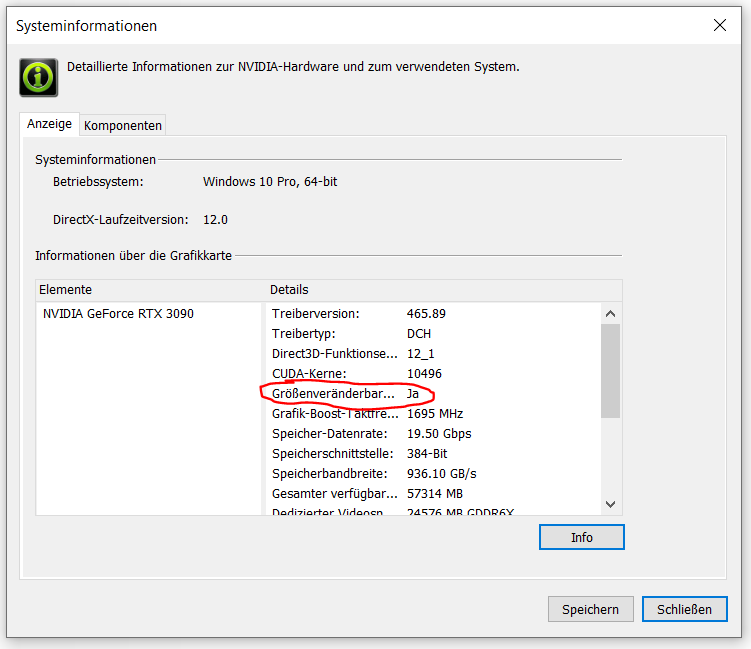
Task: Click the DirectX-Laufzeitversion value 12.0
Action: 216,220
